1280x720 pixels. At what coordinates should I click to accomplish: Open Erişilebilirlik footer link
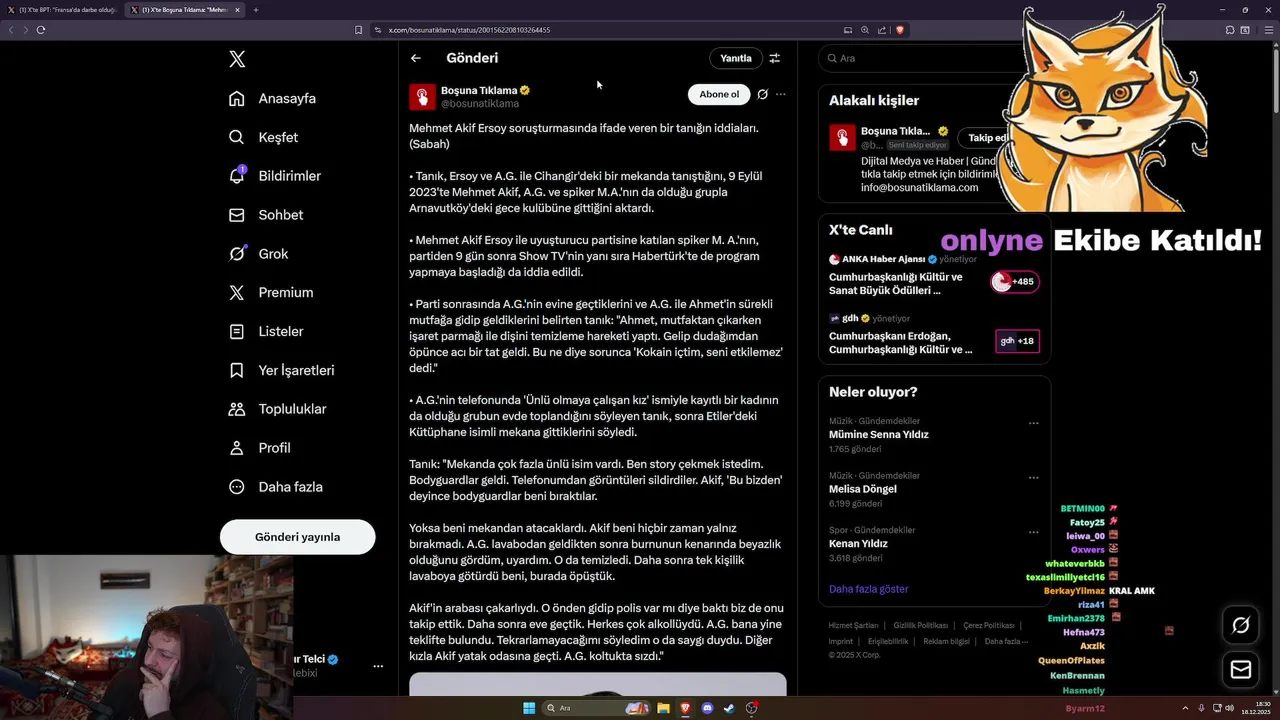pos(888,641)
